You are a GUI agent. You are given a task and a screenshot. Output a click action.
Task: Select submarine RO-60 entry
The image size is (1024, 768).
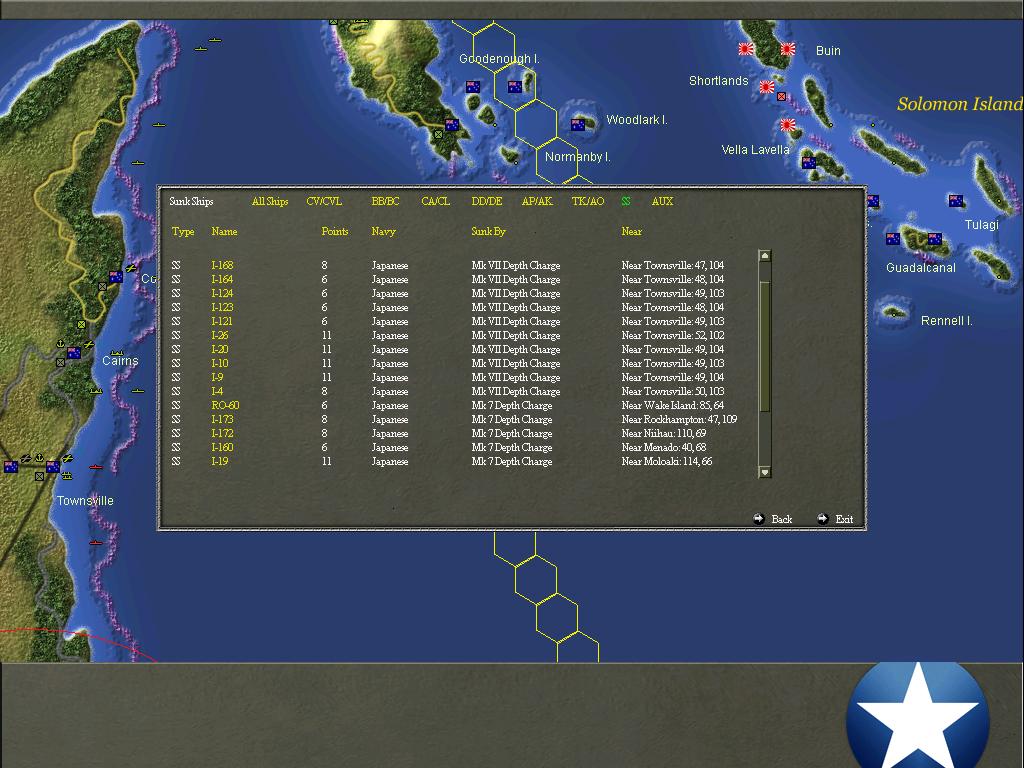pyautogui.click(x=225, y=405)
